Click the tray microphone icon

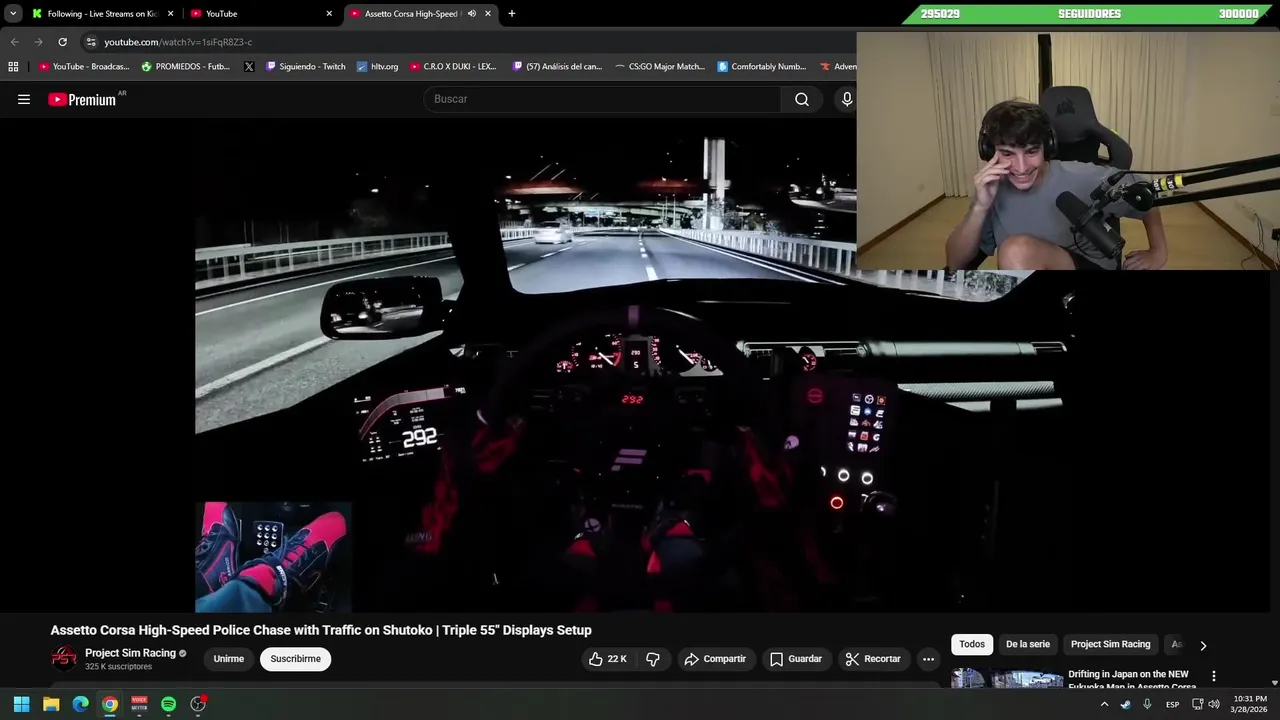point(1147,704)
